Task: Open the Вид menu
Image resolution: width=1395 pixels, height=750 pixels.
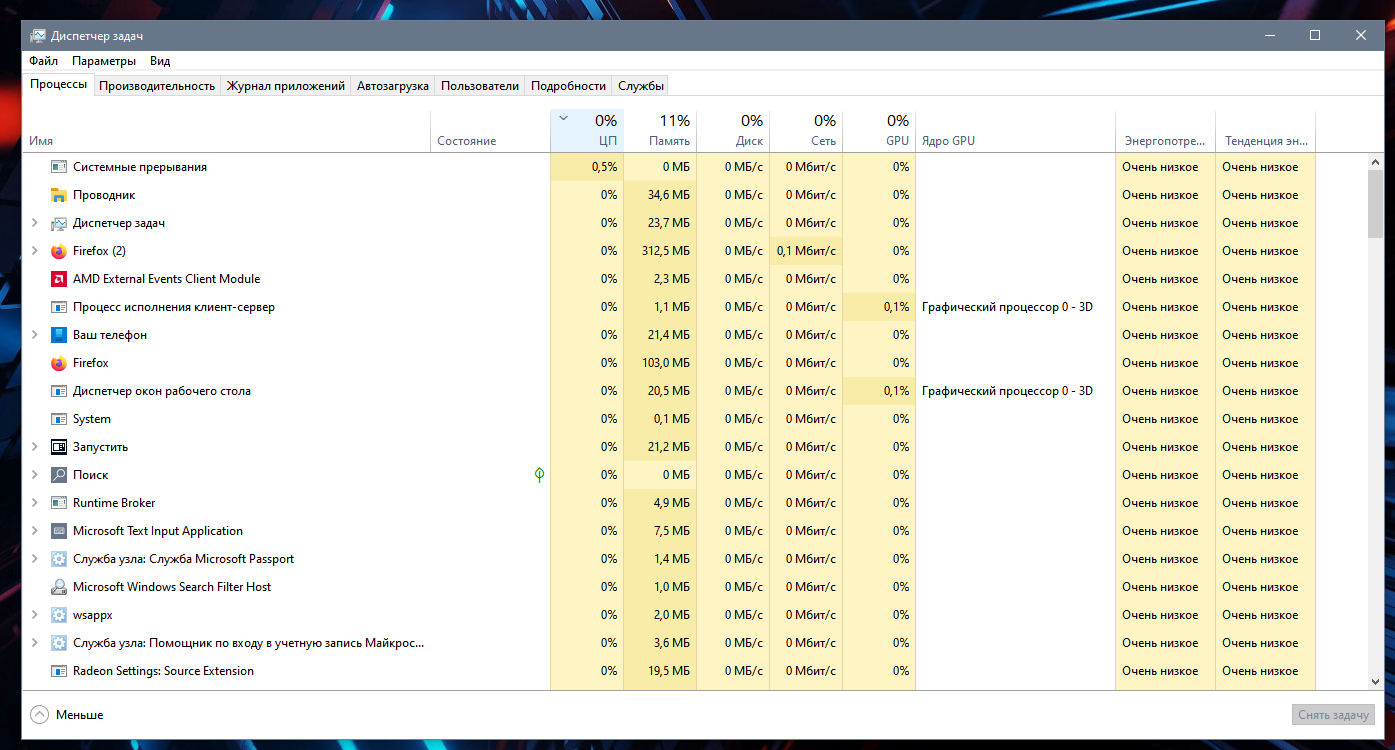Action: [x=160, y=61]
